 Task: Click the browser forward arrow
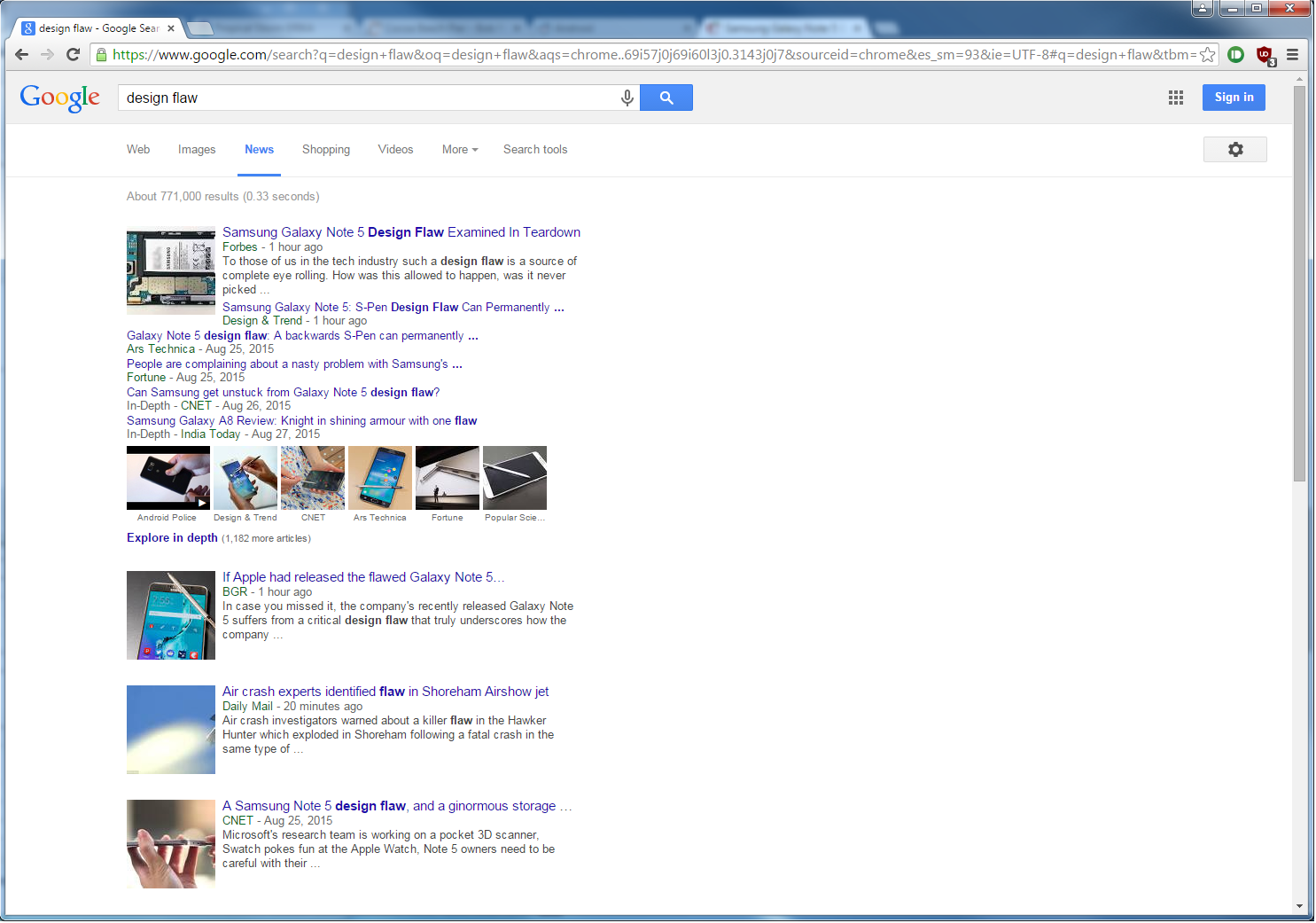(x=48, y=55)
